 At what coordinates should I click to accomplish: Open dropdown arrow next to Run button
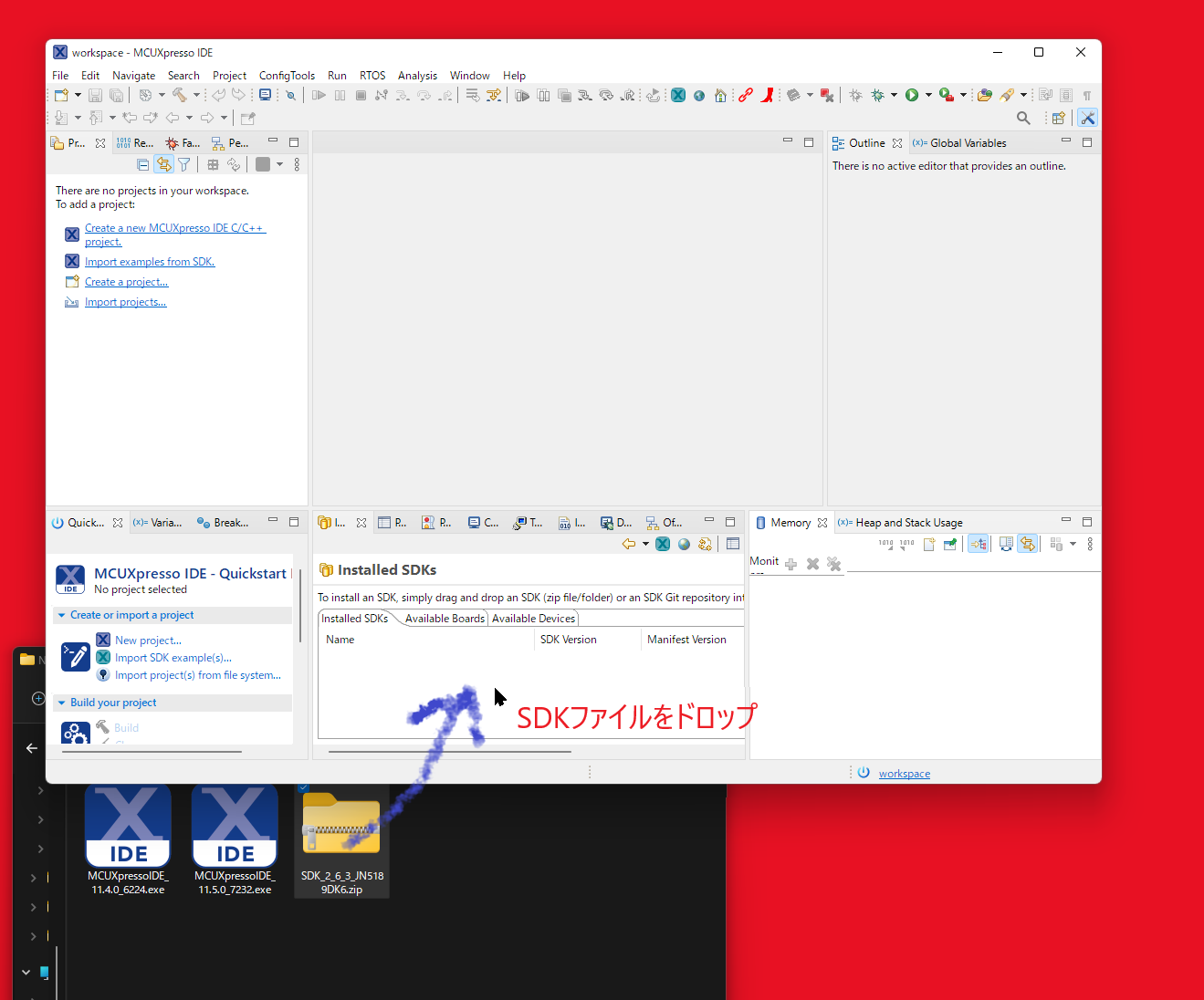[x=928, y=95]
